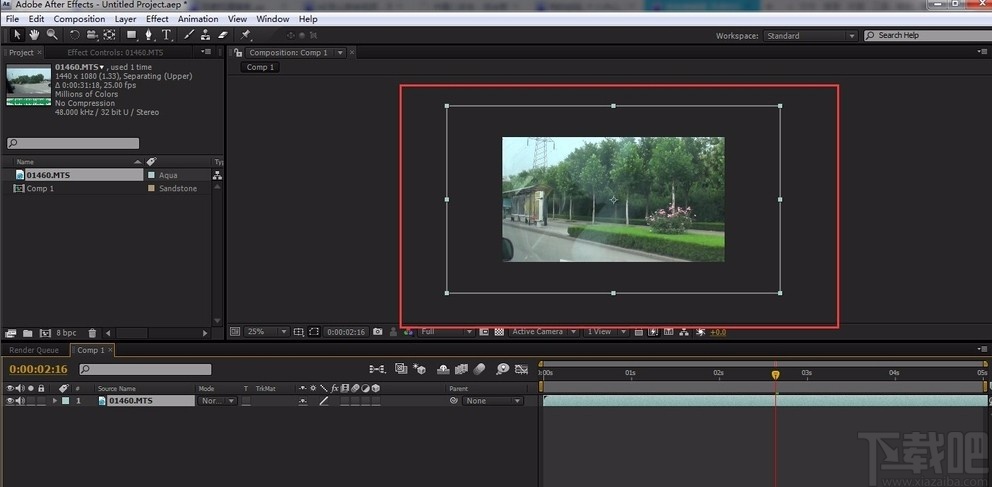
Task: Select the Puppet Pin tool
Action: click(x=245, y=35)
